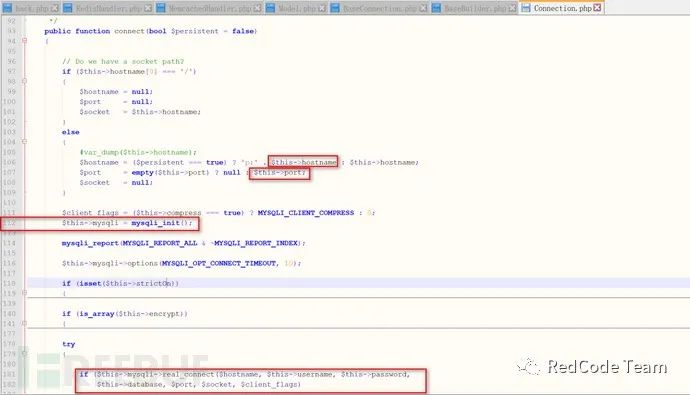Close the hack.php tab

click(55, 8)
